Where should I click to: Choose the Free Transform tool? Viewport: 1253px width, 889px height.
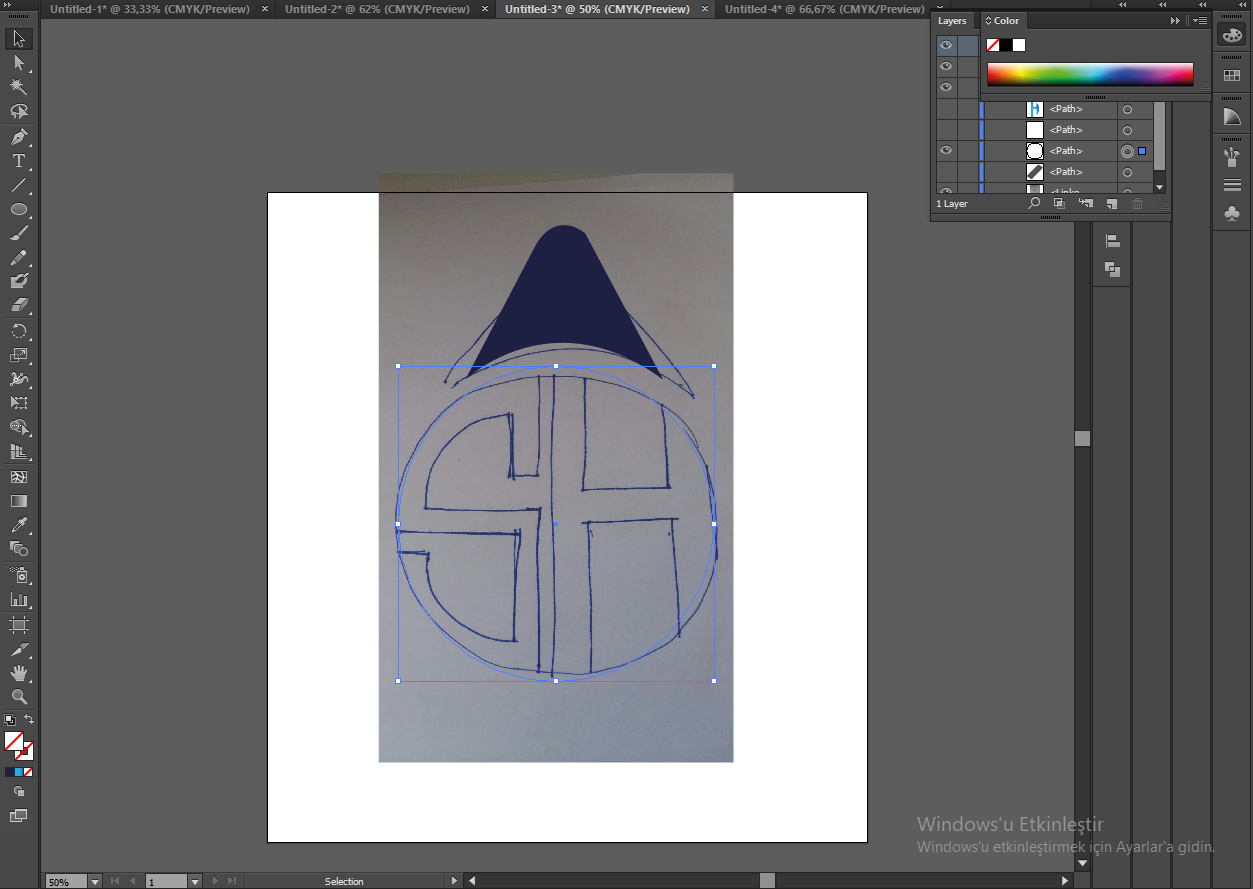pyautogui.click(x=19, y=403)
